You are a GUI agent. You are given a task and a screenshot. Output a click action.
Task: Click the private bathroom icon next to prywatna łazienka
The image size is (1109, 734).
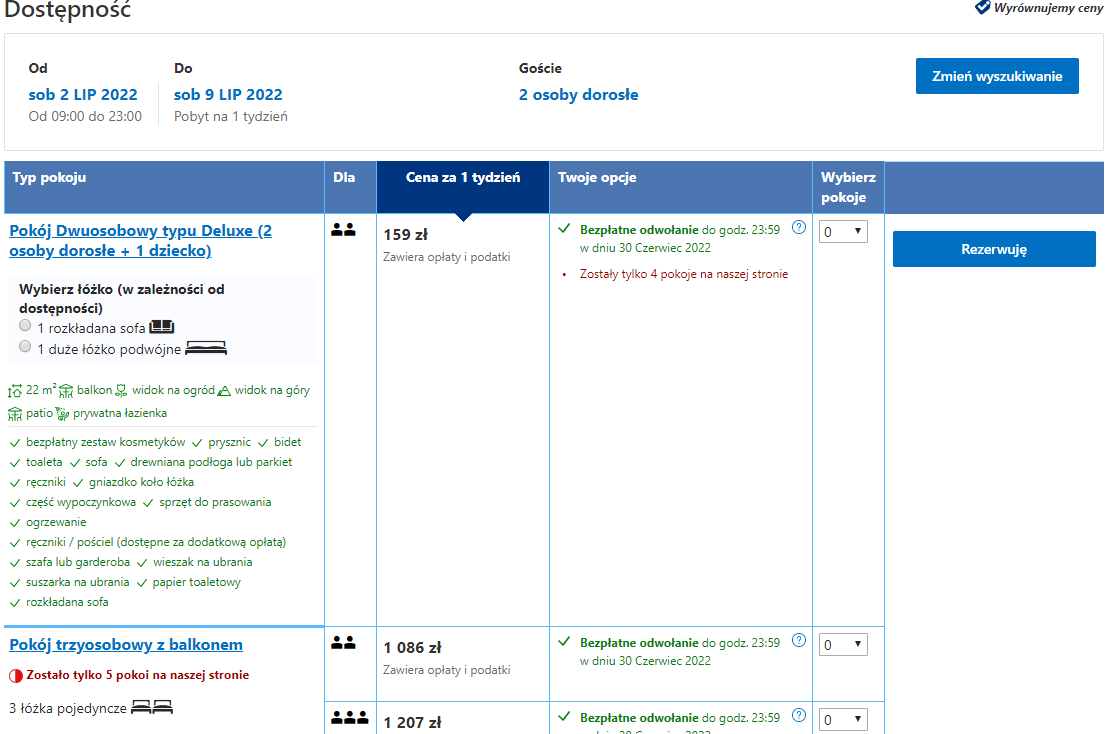click(62, 414)
